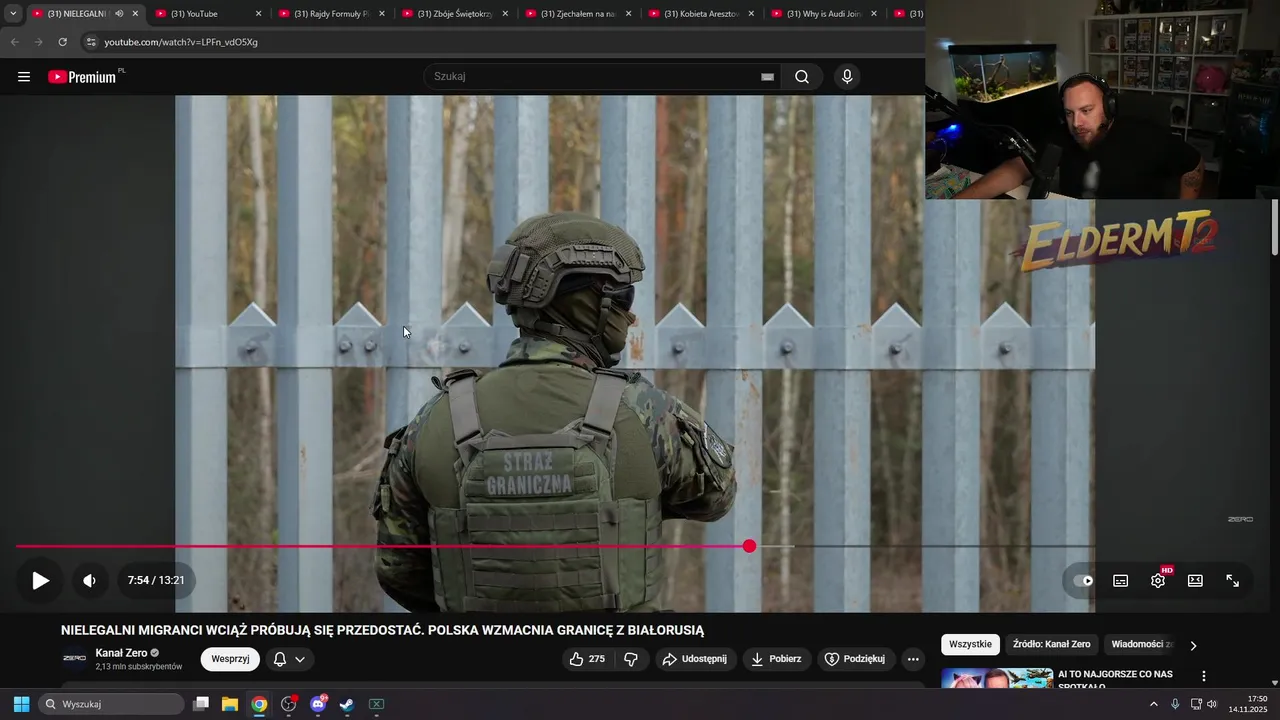The image size is (1280, 720).
Task: Dislike the video with thumbs down
Action: pos(631,659)
